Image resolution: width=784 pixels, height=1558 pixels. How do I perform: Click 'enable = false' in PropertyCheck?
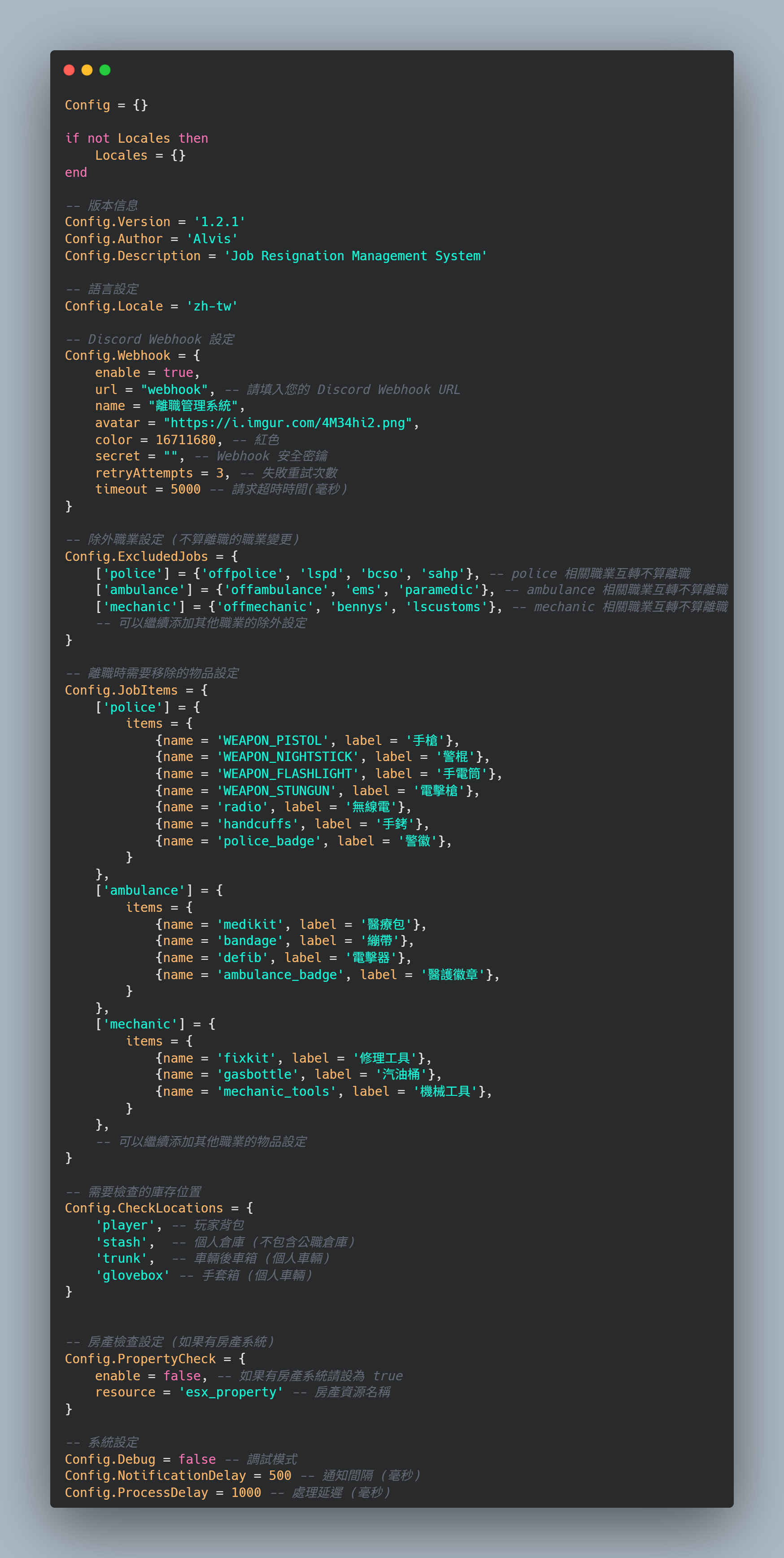click(148, 1375)
